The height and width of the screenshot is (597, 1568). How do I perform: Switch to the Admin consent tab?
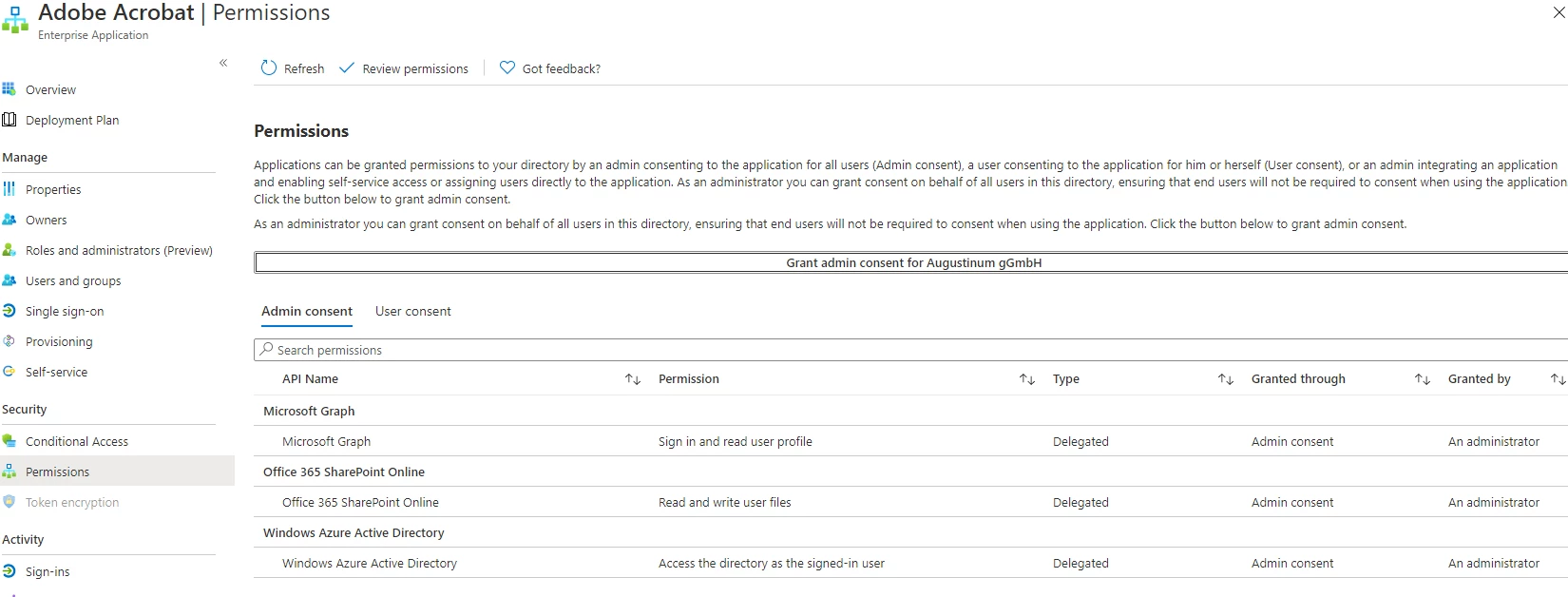point(307,311)
